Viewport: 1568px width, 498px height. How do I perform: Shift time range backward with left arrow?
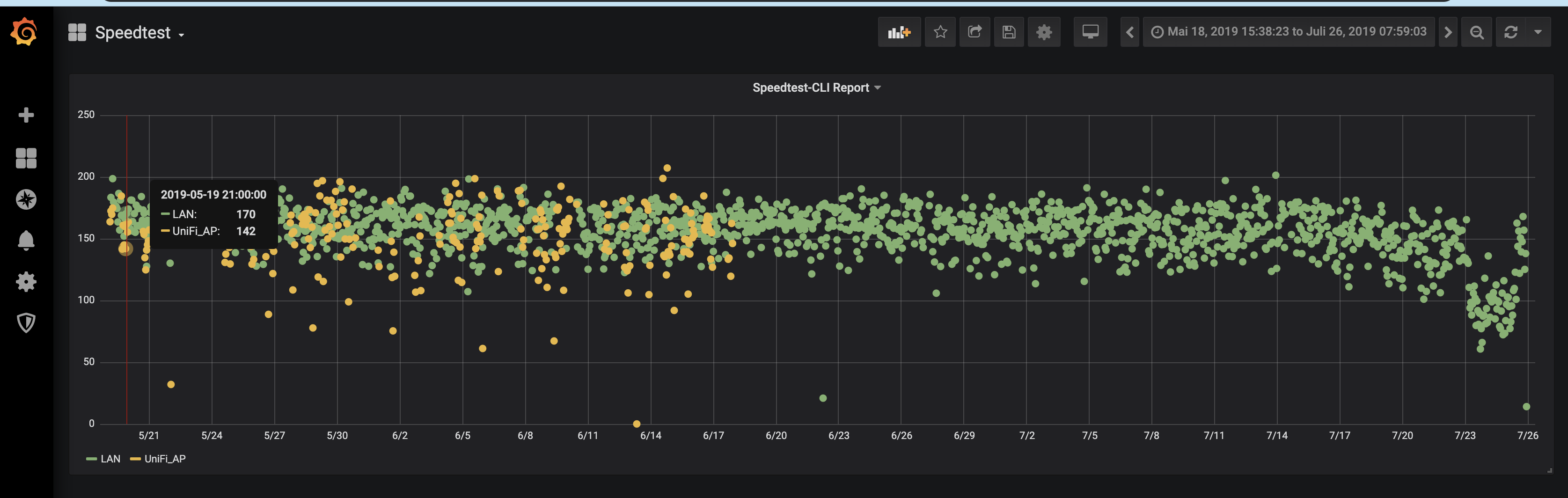1130,32
